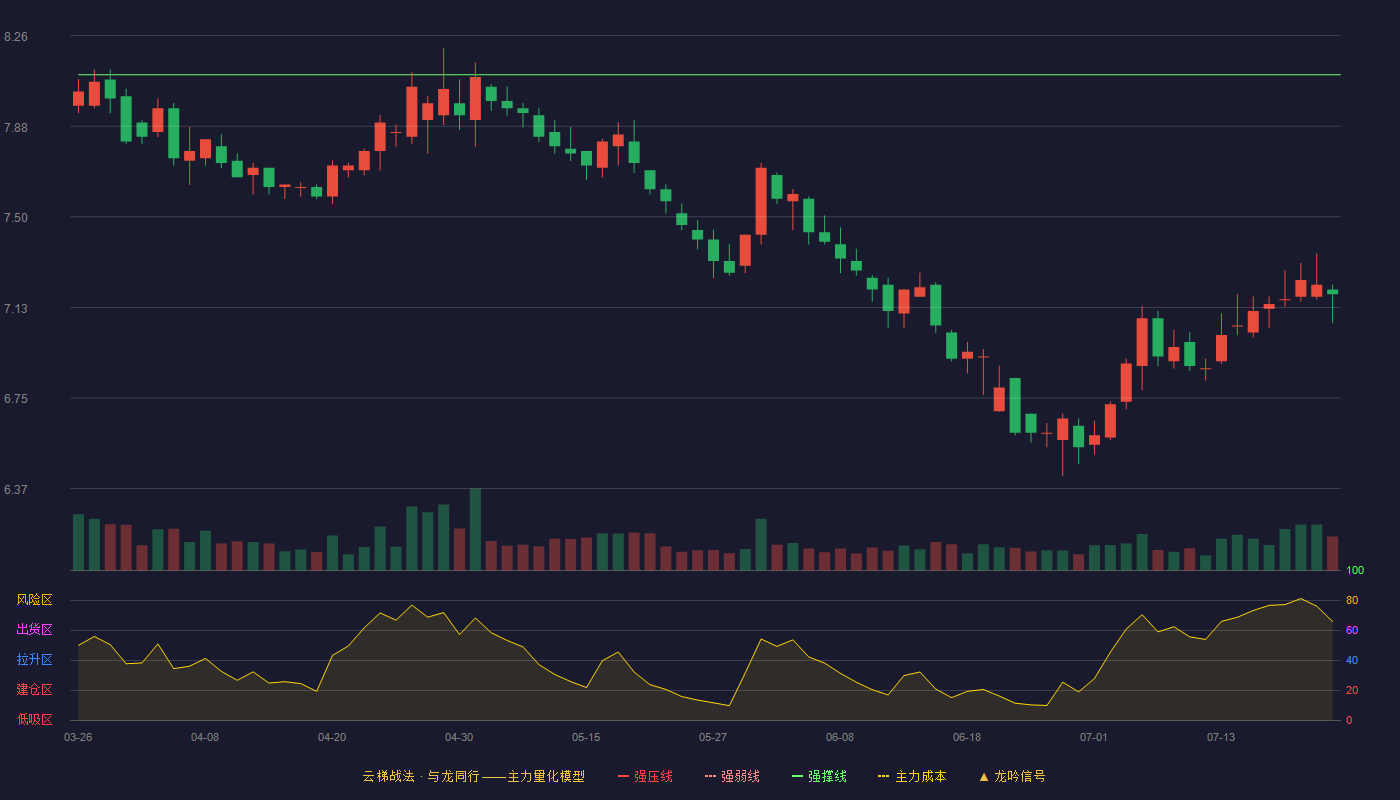Click the 05-15 date axis label
This screenshot has width=1400, height=800.
point(586,737)
